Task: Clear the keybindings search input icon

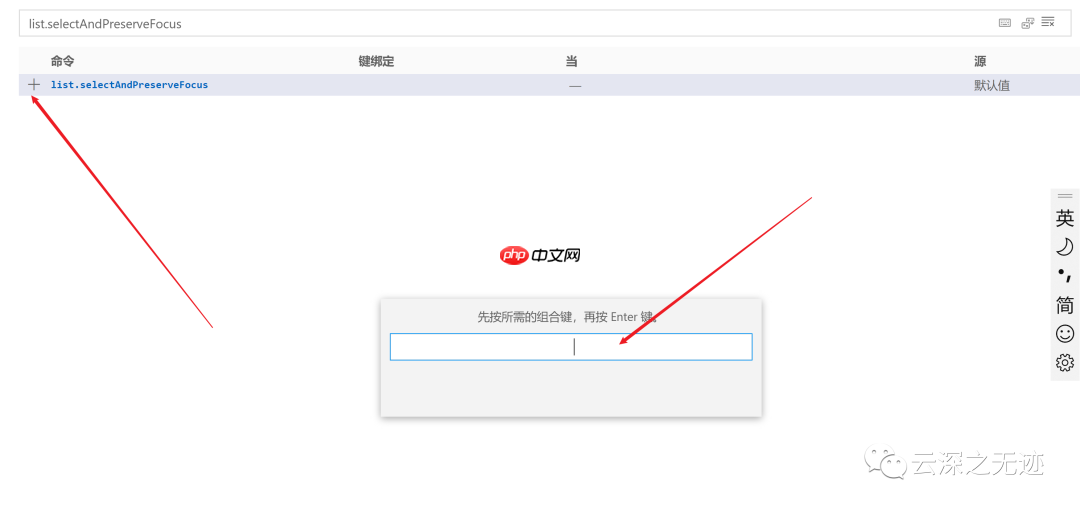Action: [x=1048, y=22]
